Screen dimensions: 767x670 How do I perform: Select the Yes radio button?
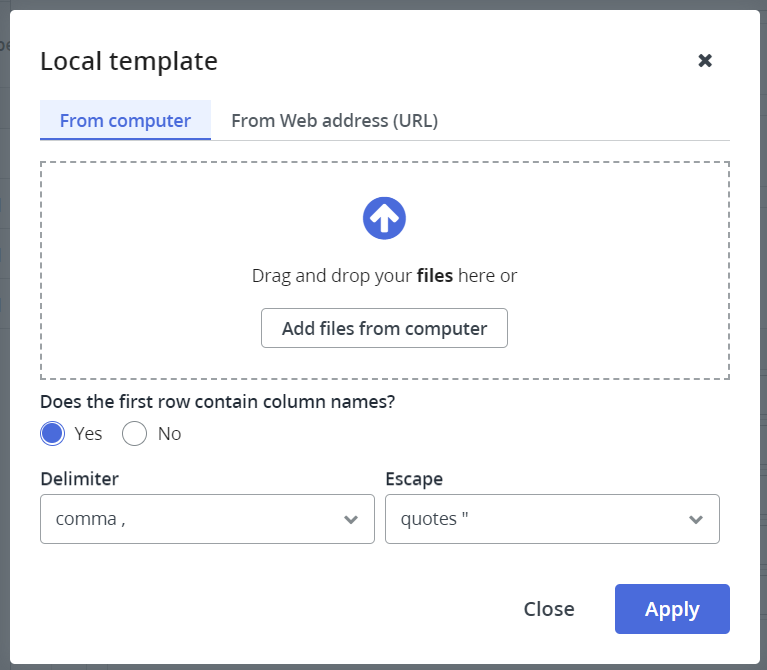(52, 434)
